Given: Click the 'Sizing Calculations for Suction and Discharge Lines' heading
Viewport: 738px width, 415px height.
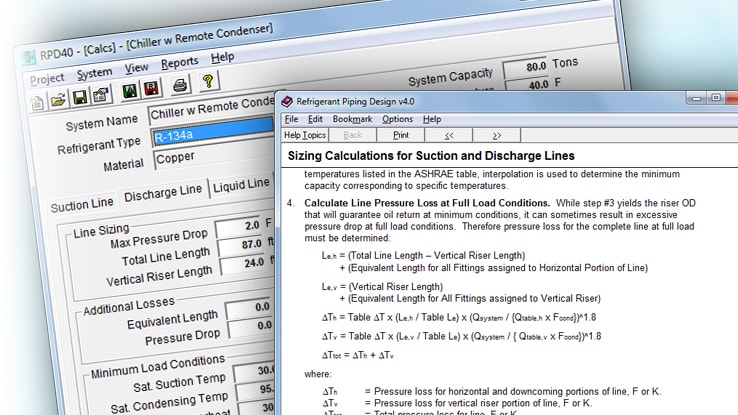Looking at the screenshot, I should [431, 156].
